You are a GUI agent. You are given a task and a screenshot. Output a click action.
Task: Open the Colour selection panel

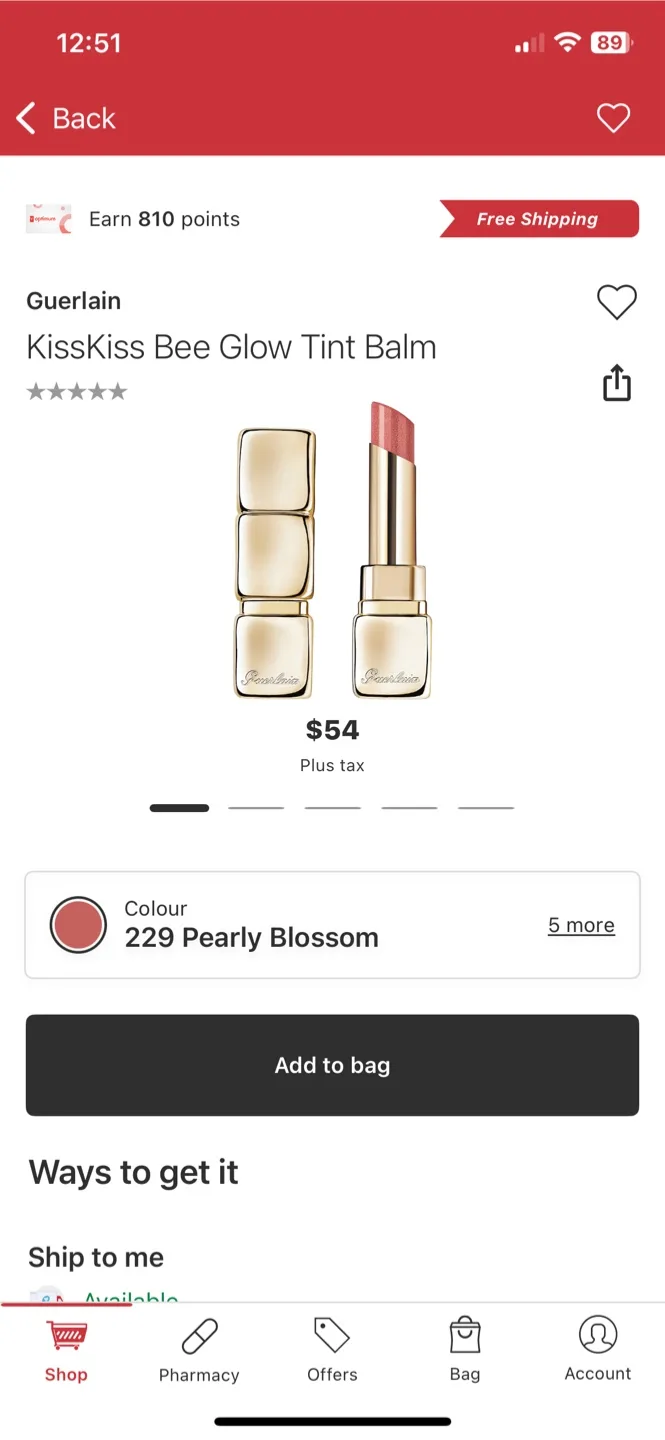pos(332,924)
